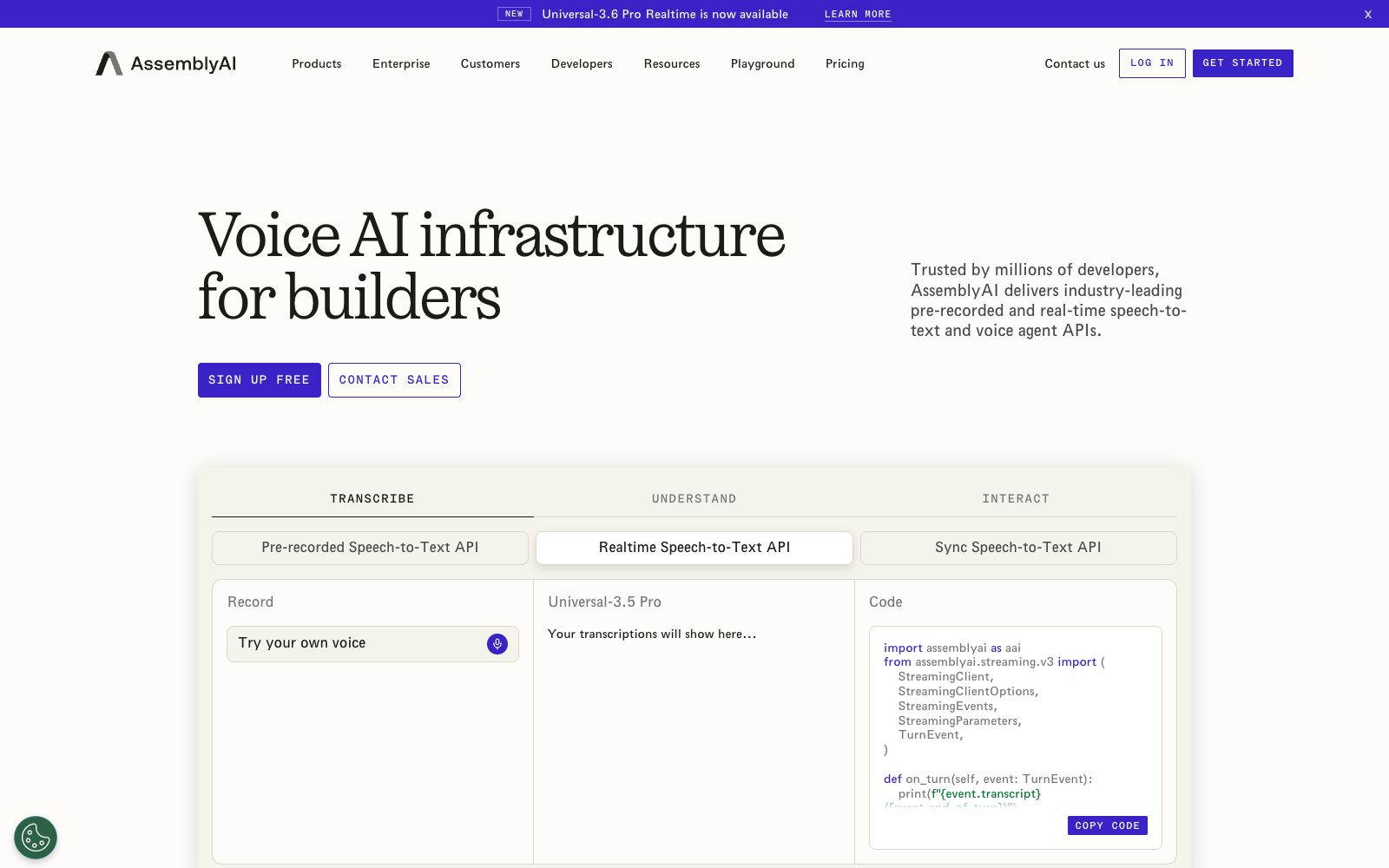Go to the Pricing page
Viewport: 1389px width, 868px height.
845,63
